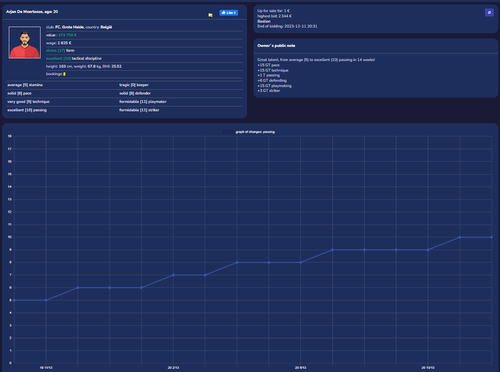
Task: Select the 'solid [8] defender' skill
Action: pyautogui.click(x=135, y=93)
